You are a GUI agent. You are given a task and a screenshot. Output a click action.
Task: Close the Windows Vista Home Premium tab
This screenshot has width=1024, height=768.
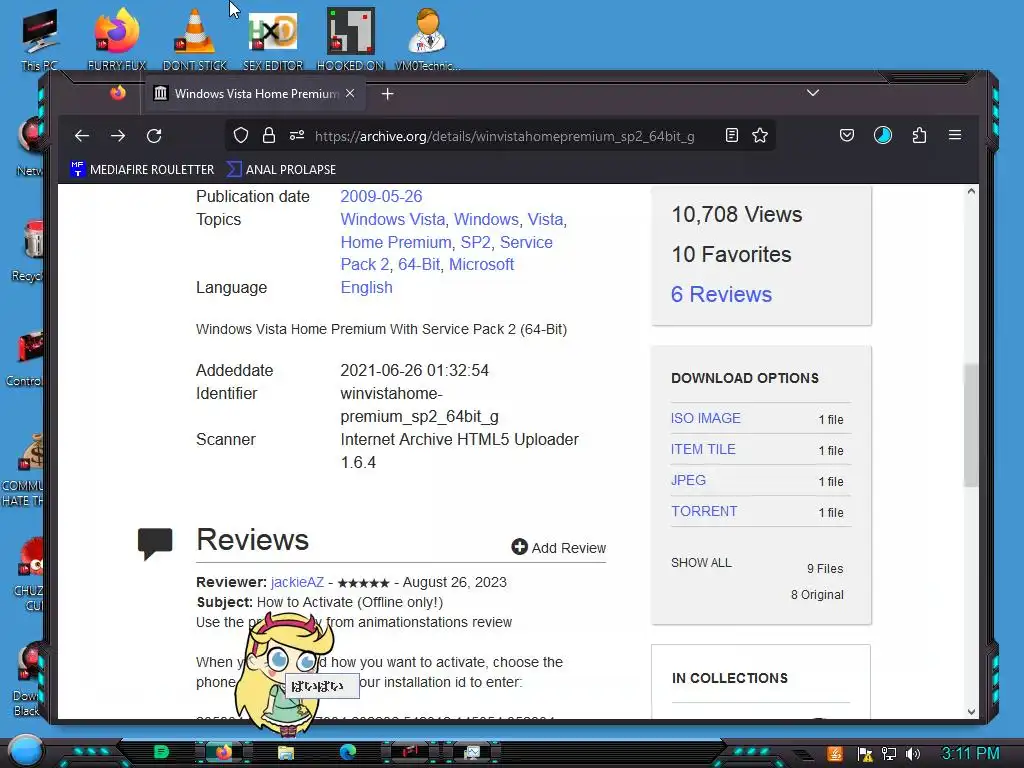350,93
